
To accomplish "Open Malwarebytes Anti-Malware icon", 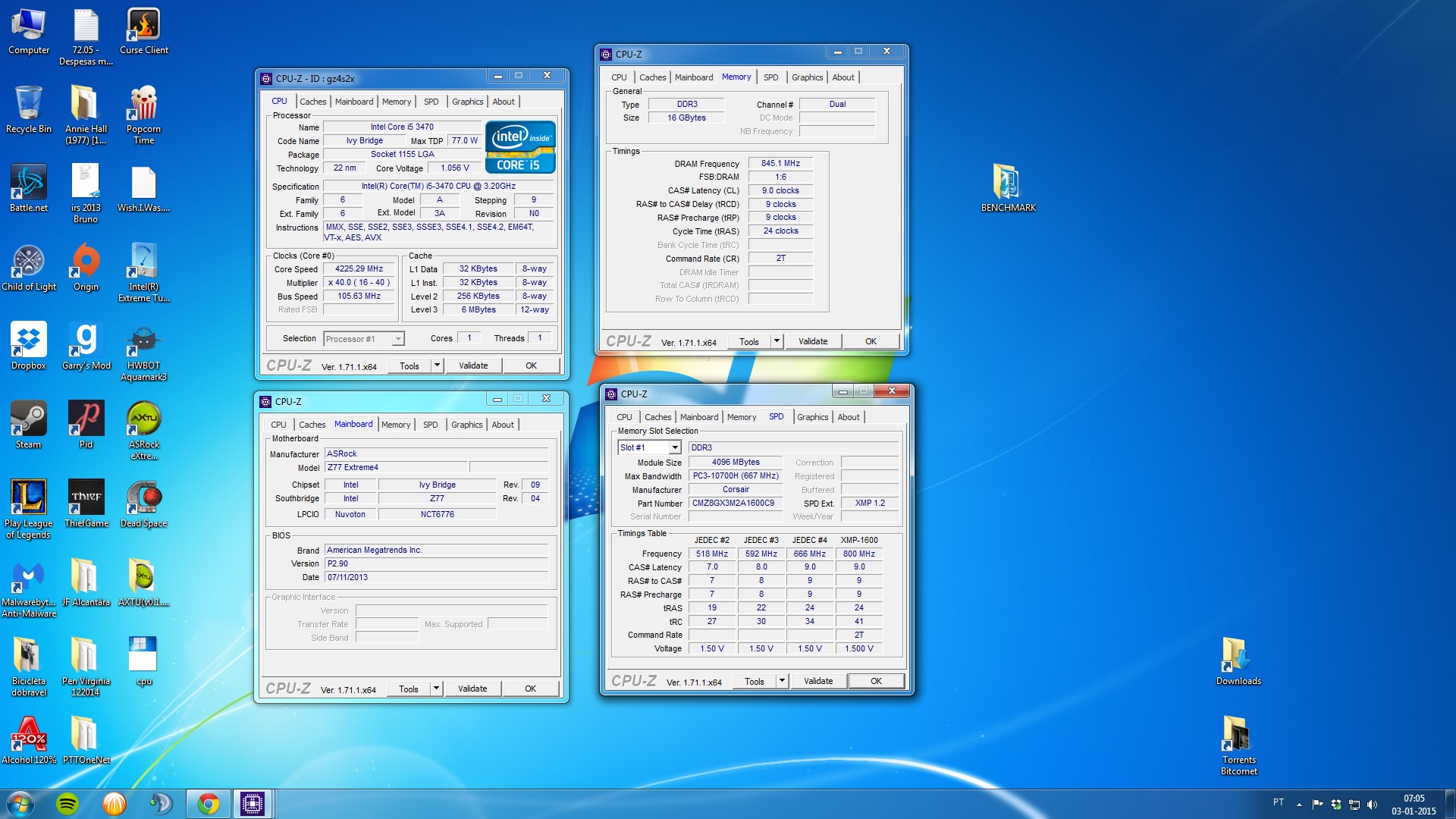I will click(x=29, y=588).
